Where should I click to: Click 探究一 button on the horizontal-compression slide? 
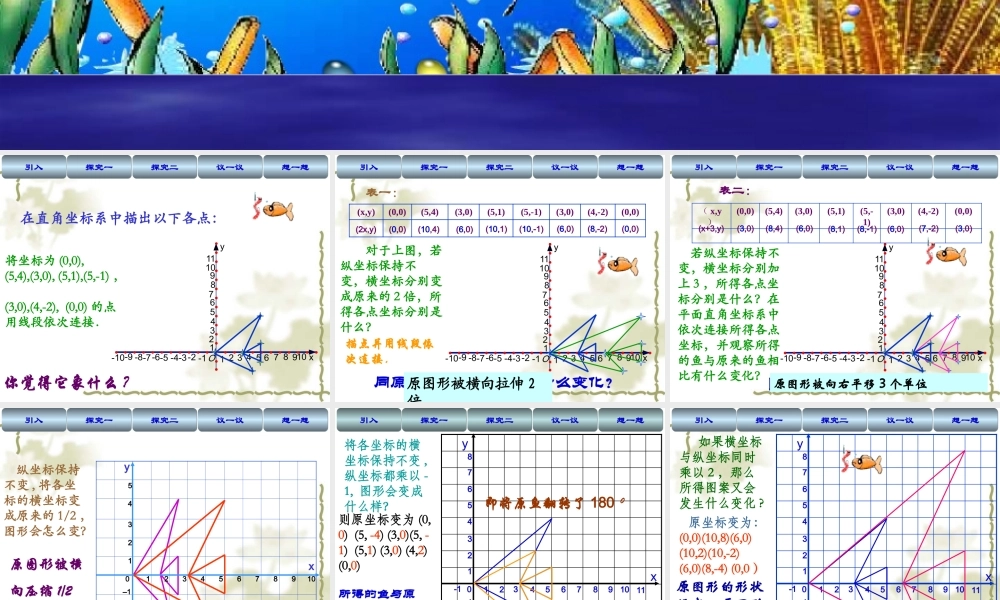(99, 420)
